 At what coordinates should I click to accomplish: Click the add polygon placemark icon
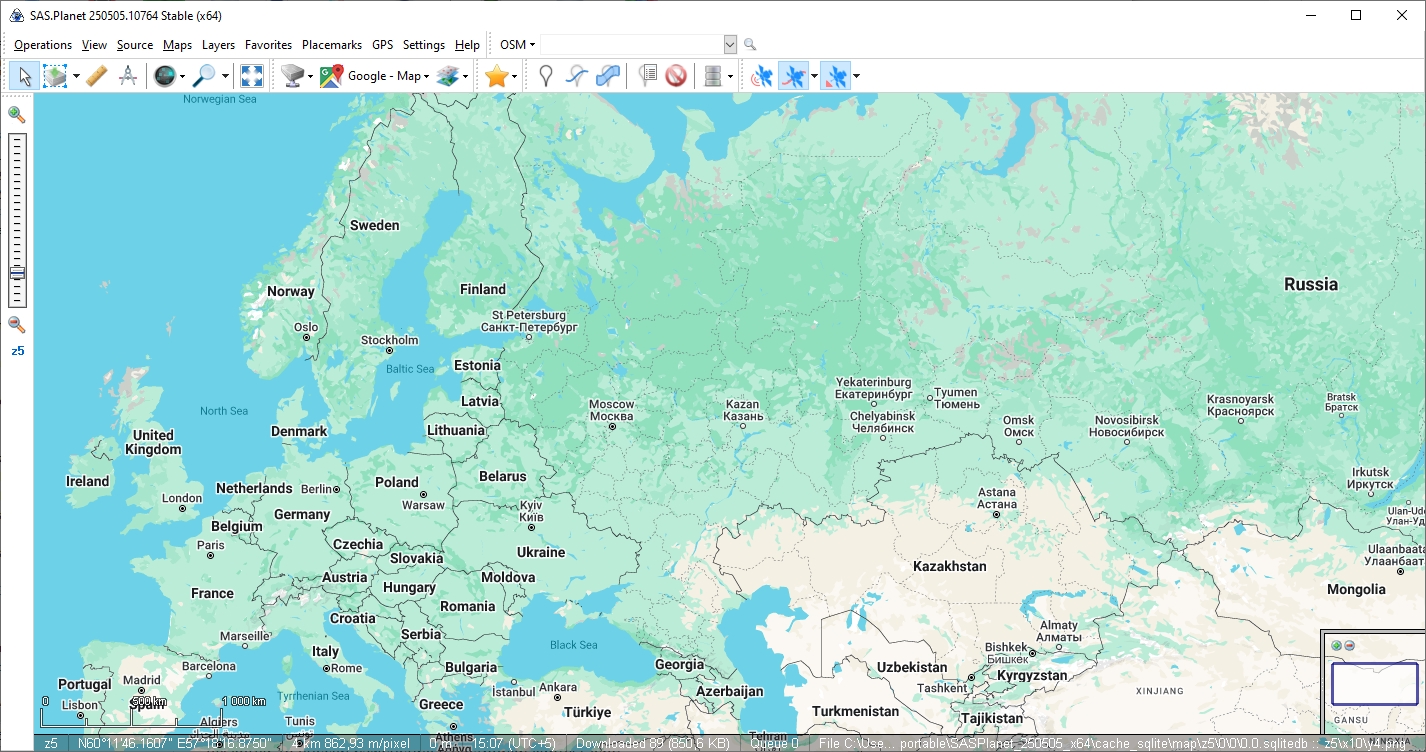608,76
